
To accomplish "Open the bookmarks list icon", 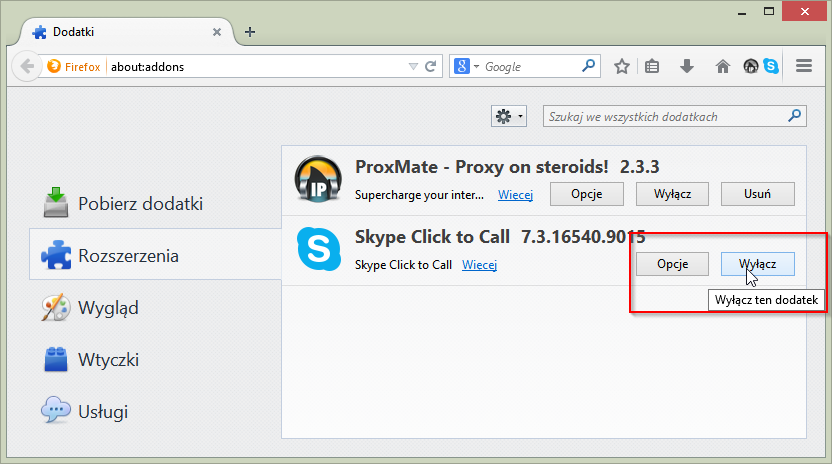I will coord(652,67).
